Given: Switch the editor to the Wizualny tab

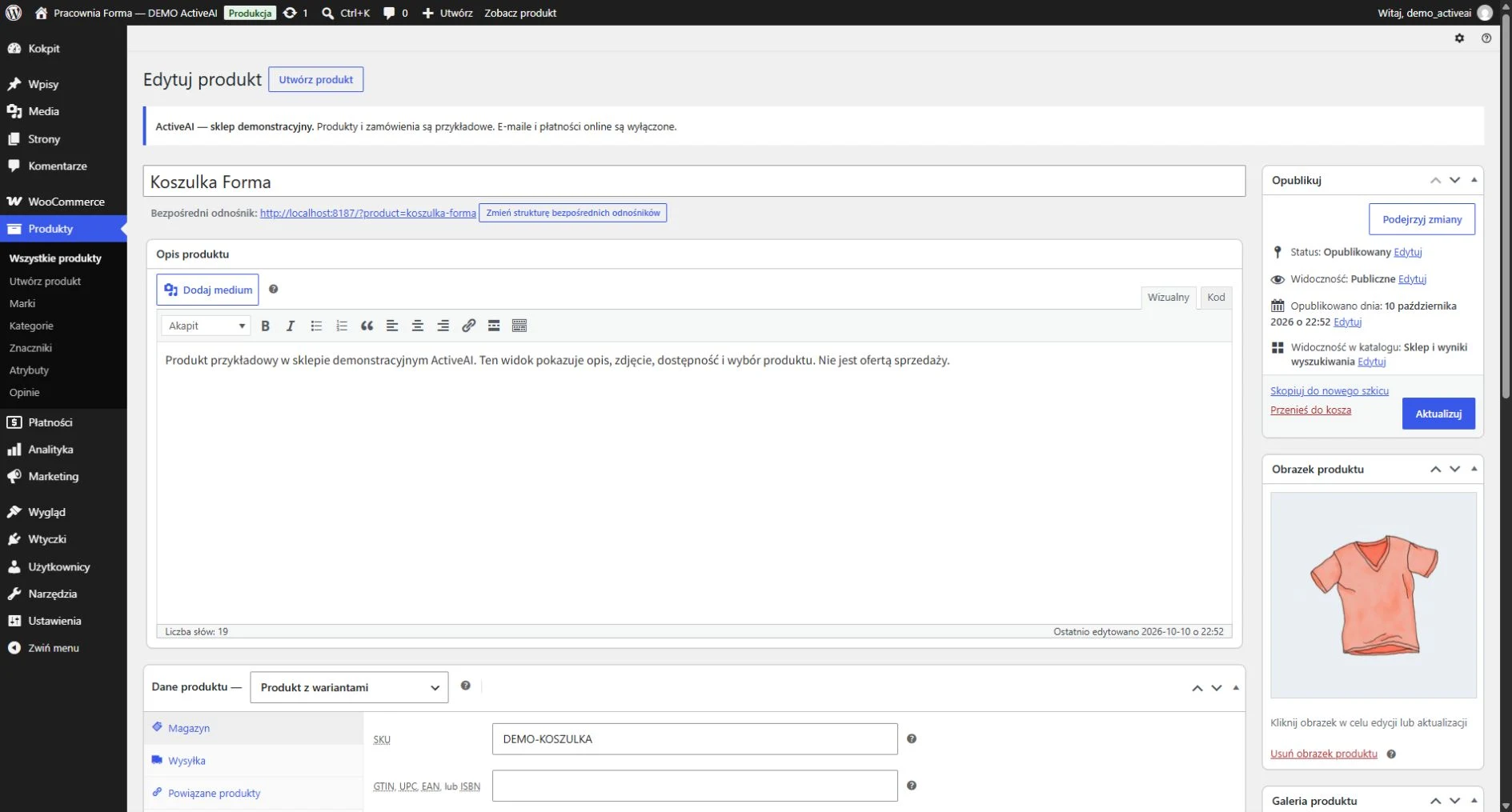Looking at the screenshot, I should [x=1168, y=298].
